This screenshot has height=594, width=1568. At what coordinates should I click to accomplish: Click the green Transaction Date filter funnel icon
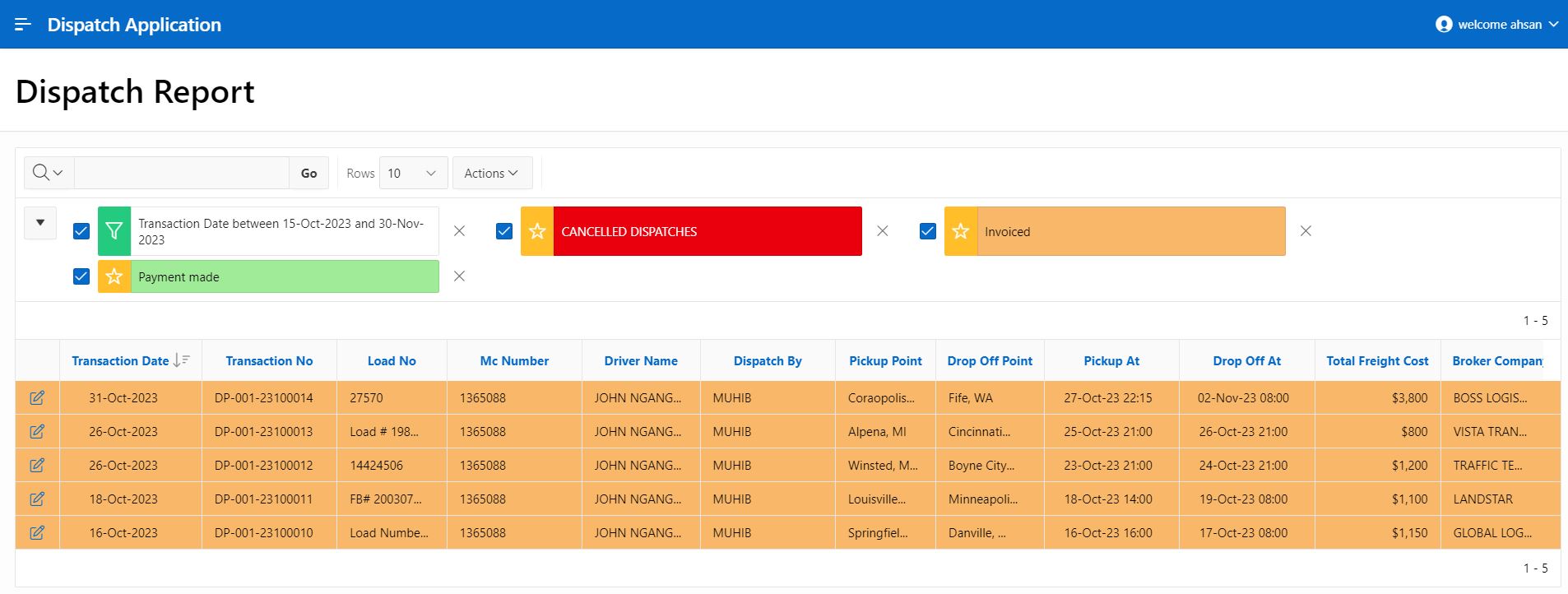click(x=114, y=231)
